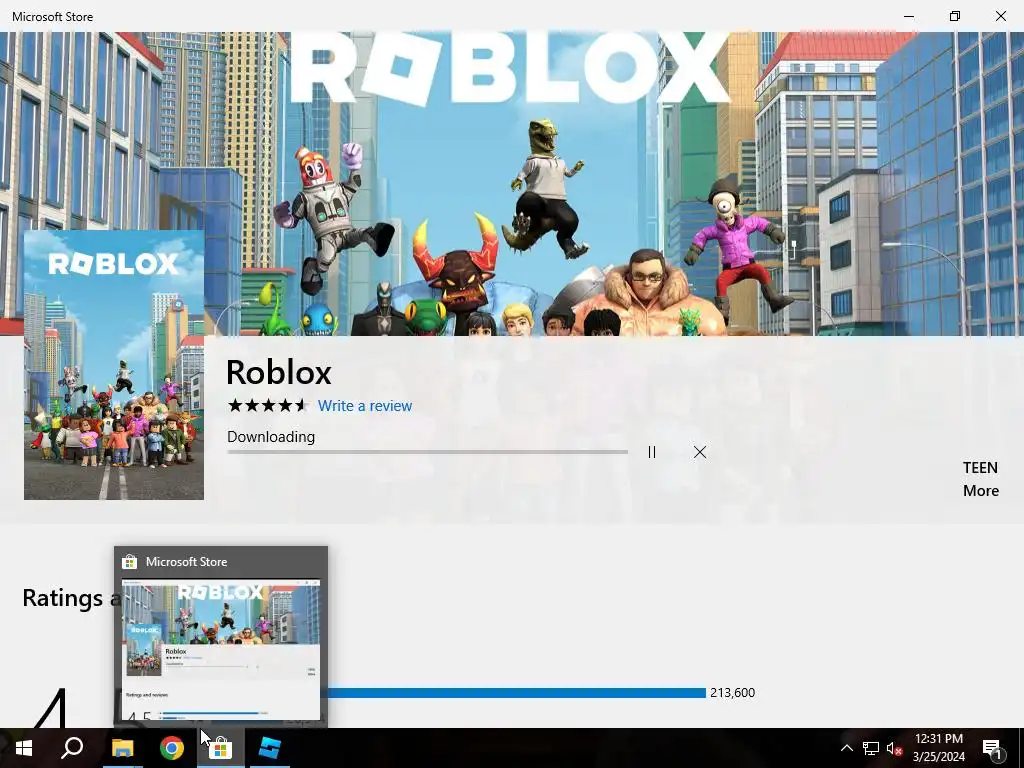Click the muted volume tray icon
Image resolution: width=1024 pixels, height=768 pixels.
tap(894, 748)
